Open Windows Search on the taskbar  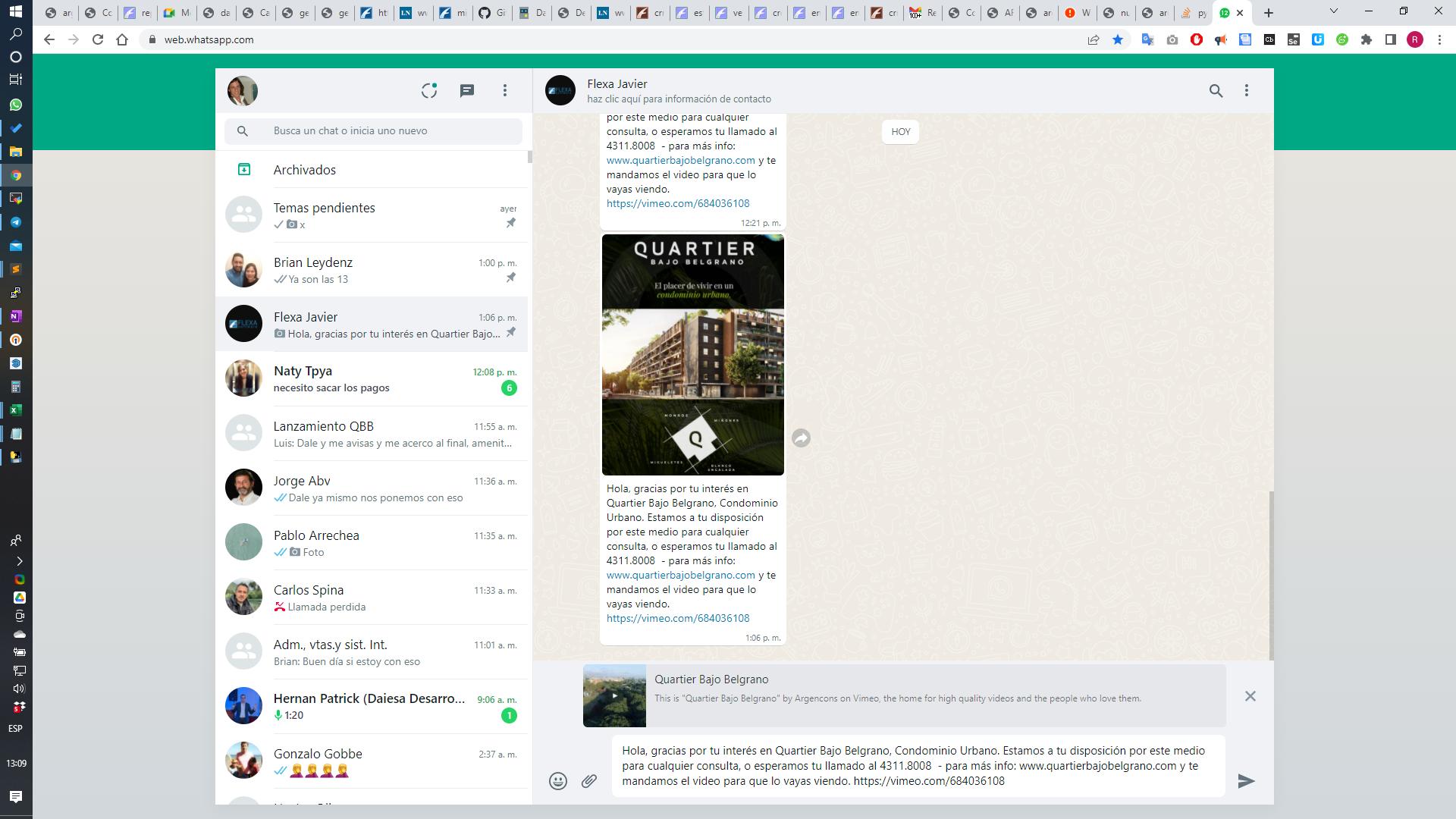click(x=16, y=34)
